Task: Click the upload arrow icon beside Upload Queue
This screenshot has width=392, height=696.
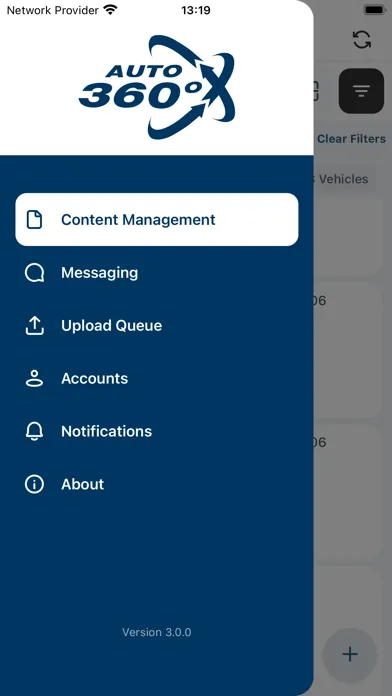Action: coord(34,326)
